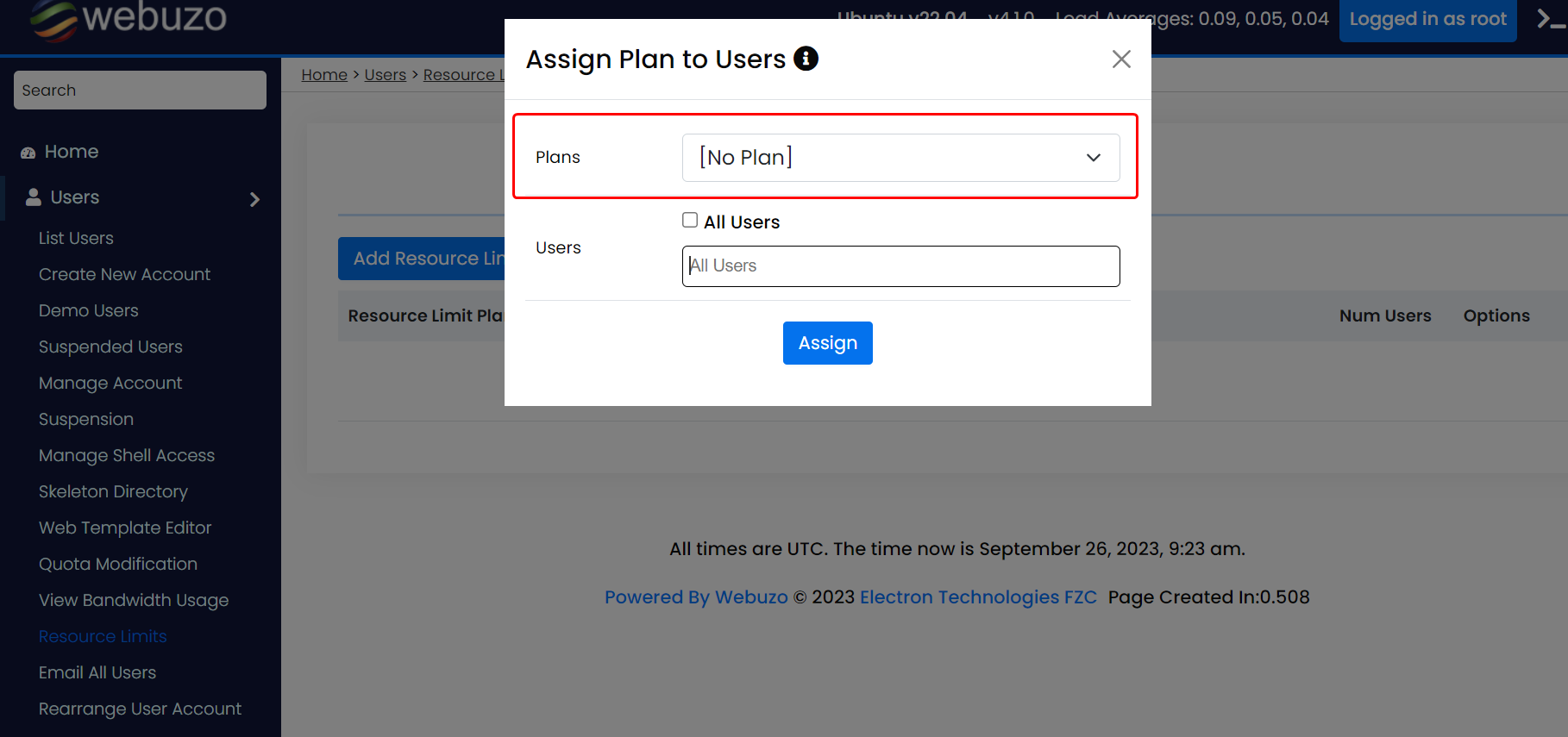Click the Powered By Webuzo link
The height and width of the screenshot is (737, 1568).
(696, 597)
